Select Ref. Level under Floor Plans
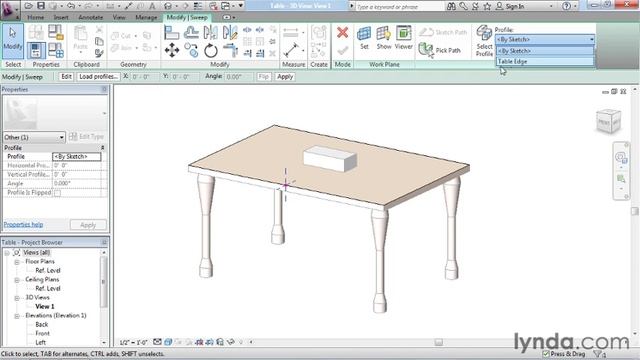 point(48,271)
